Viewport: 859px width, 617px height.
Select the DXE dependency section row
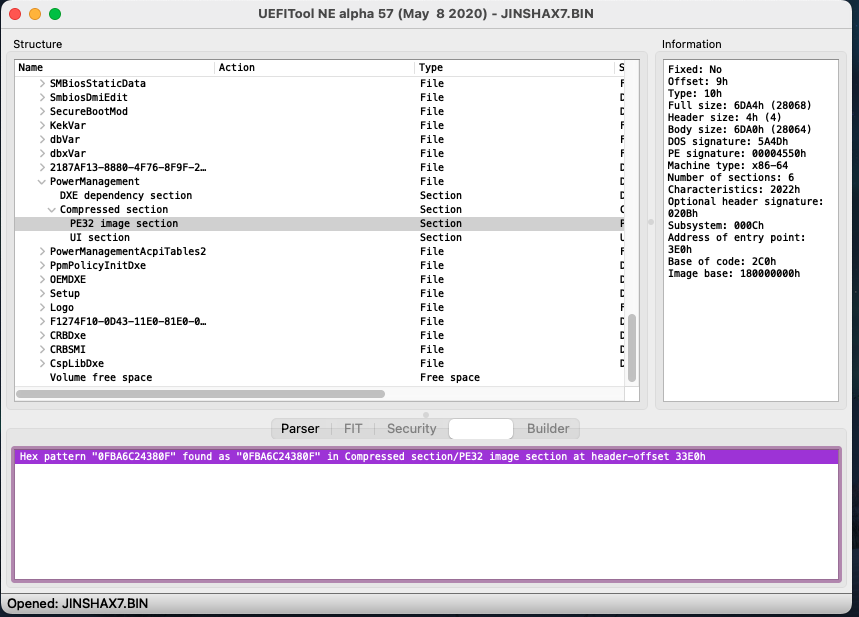pyautogui.click(x=319, y=196)
